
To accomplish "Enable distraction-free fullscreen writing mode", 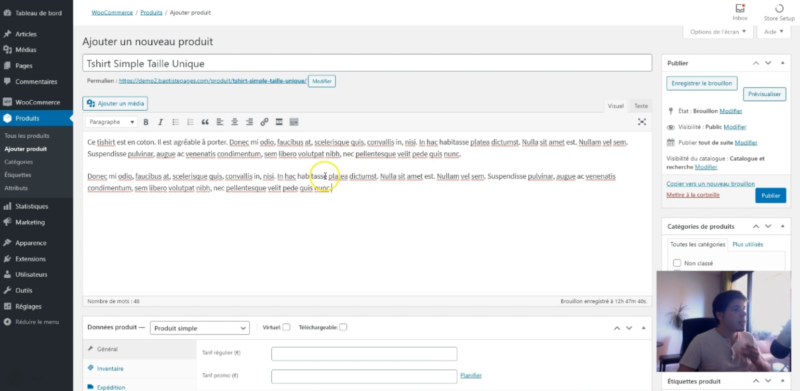I will click(642, 121).
